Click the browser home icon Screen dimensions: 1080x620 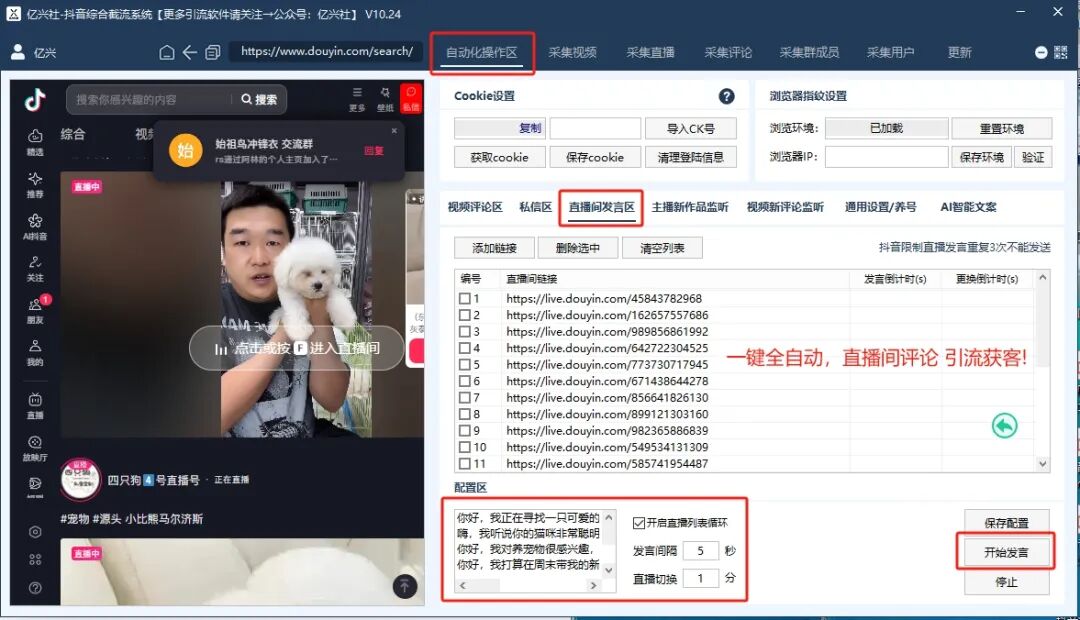(167, 52)
